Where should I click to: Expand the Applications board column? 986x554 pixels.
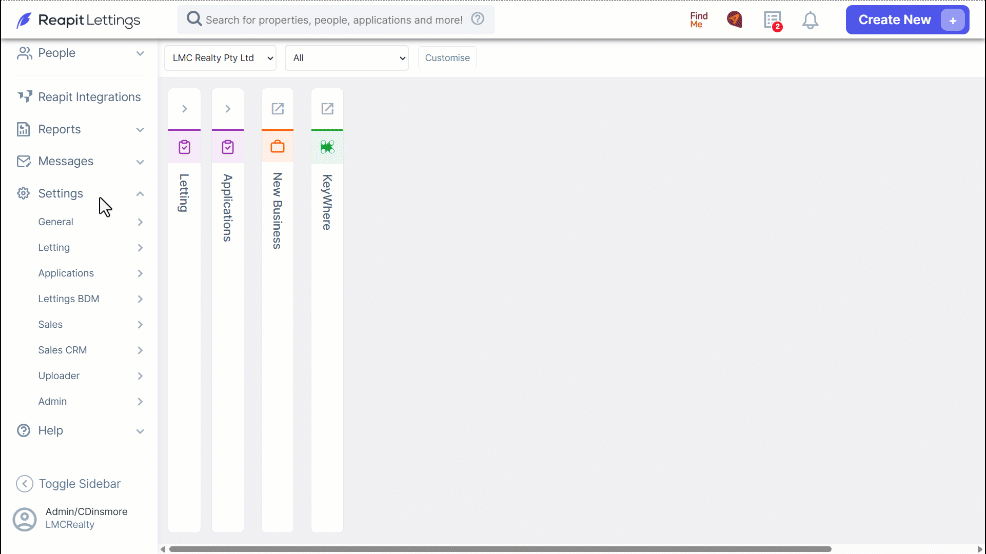coord(228,109)
